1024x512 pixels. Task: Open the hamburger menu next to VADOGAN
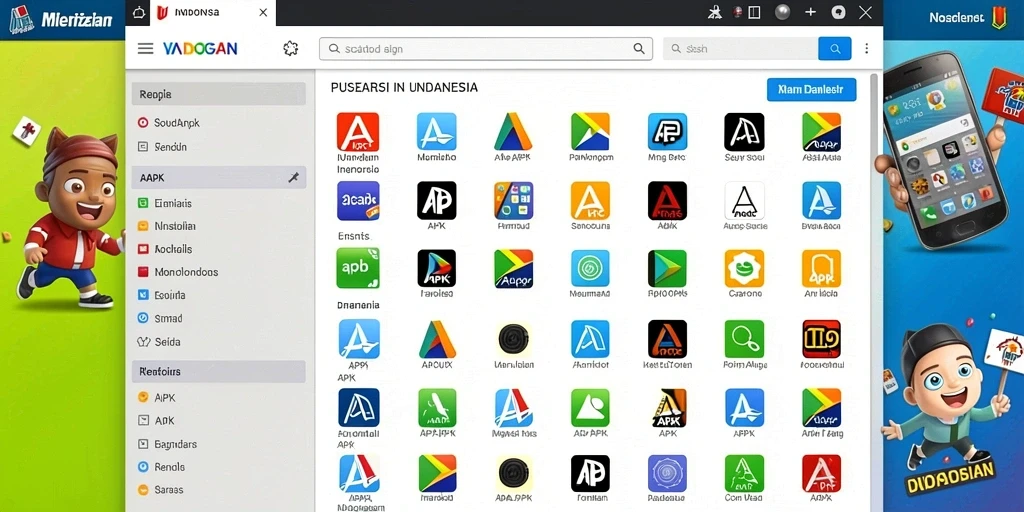pos(145,48)
